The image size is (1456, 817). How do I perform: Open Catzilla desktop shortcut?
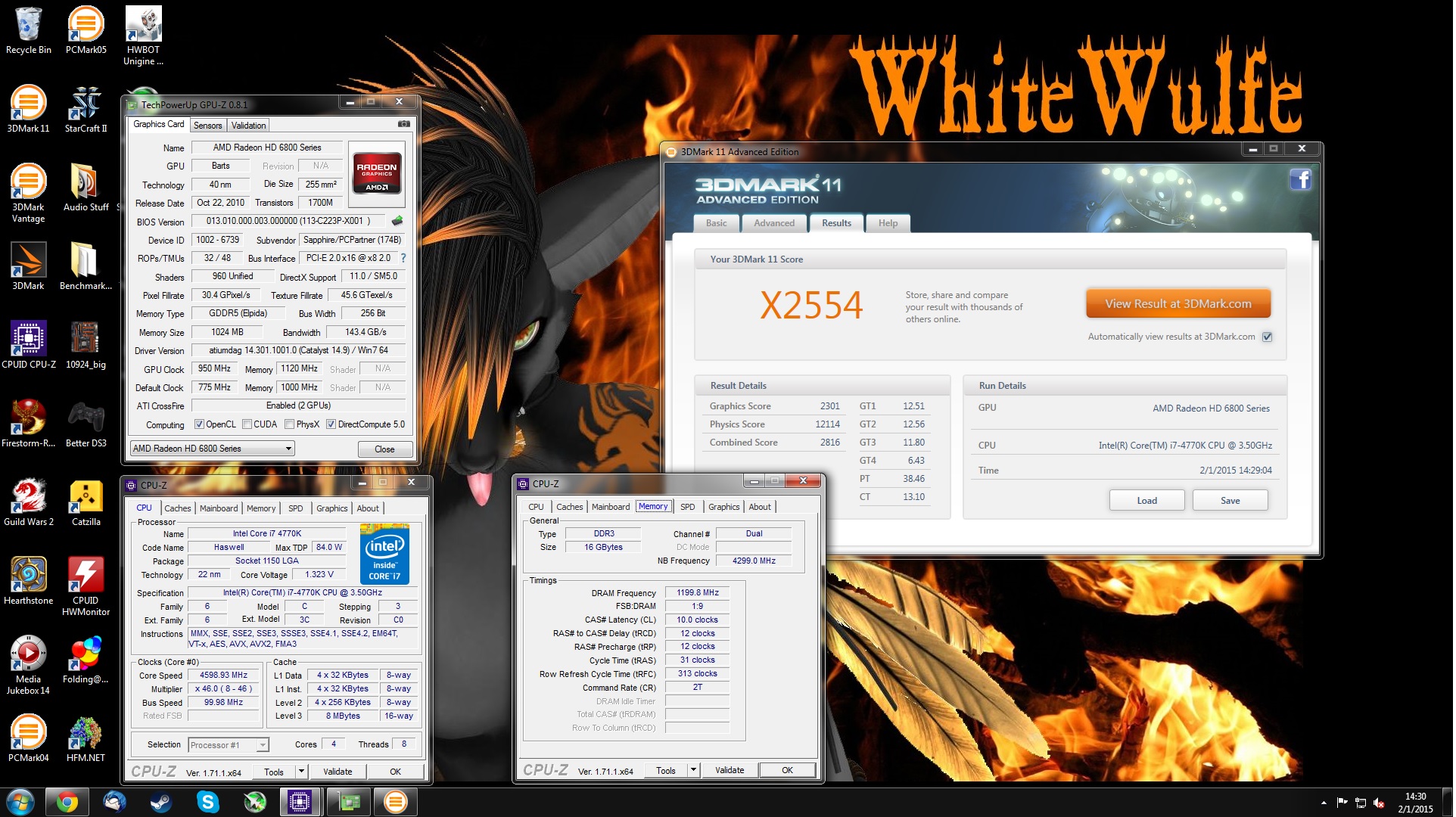86,502
